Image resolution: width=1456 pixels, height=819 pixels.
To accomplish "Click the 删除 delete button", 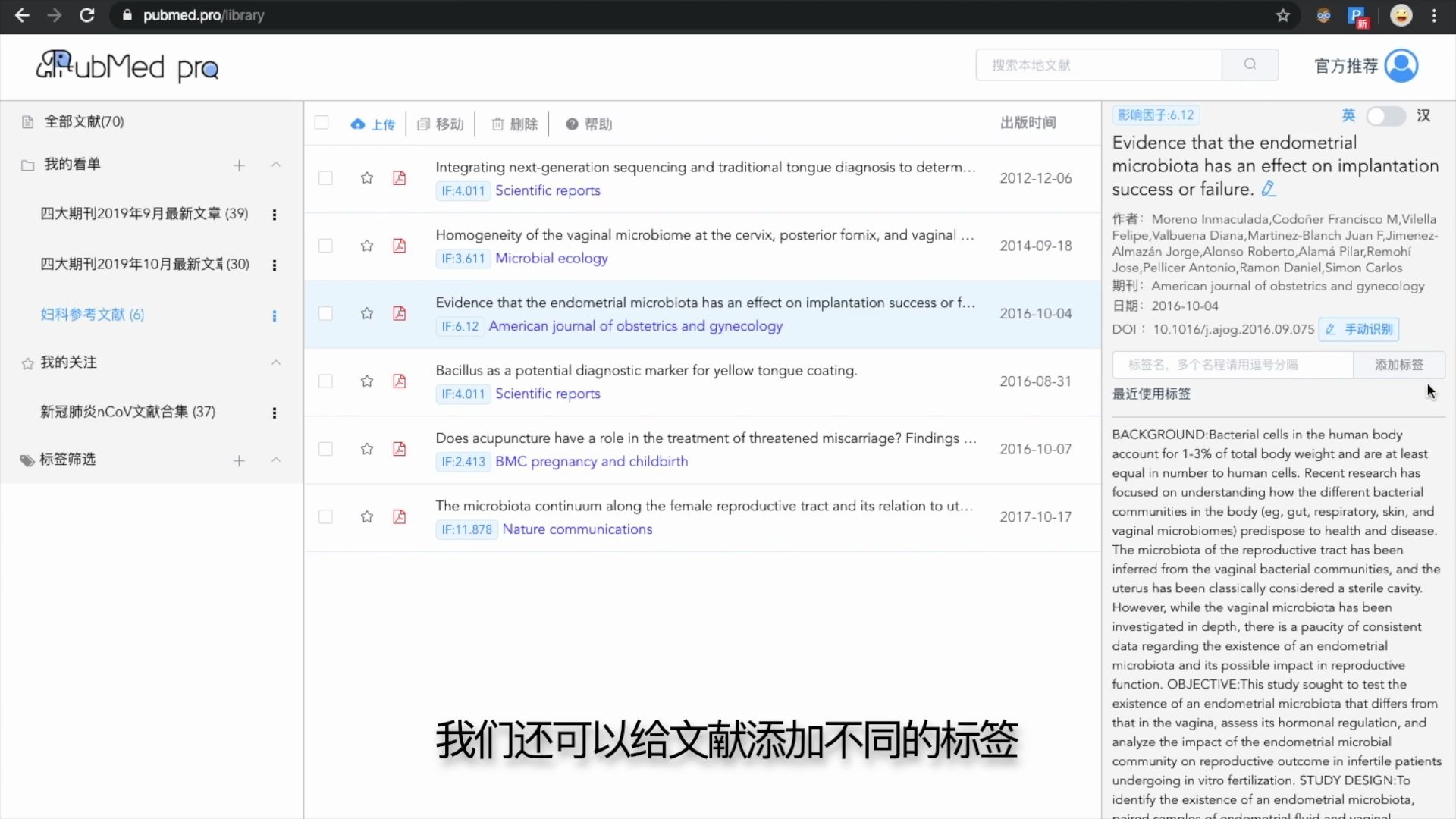I will tap(515, 124).
